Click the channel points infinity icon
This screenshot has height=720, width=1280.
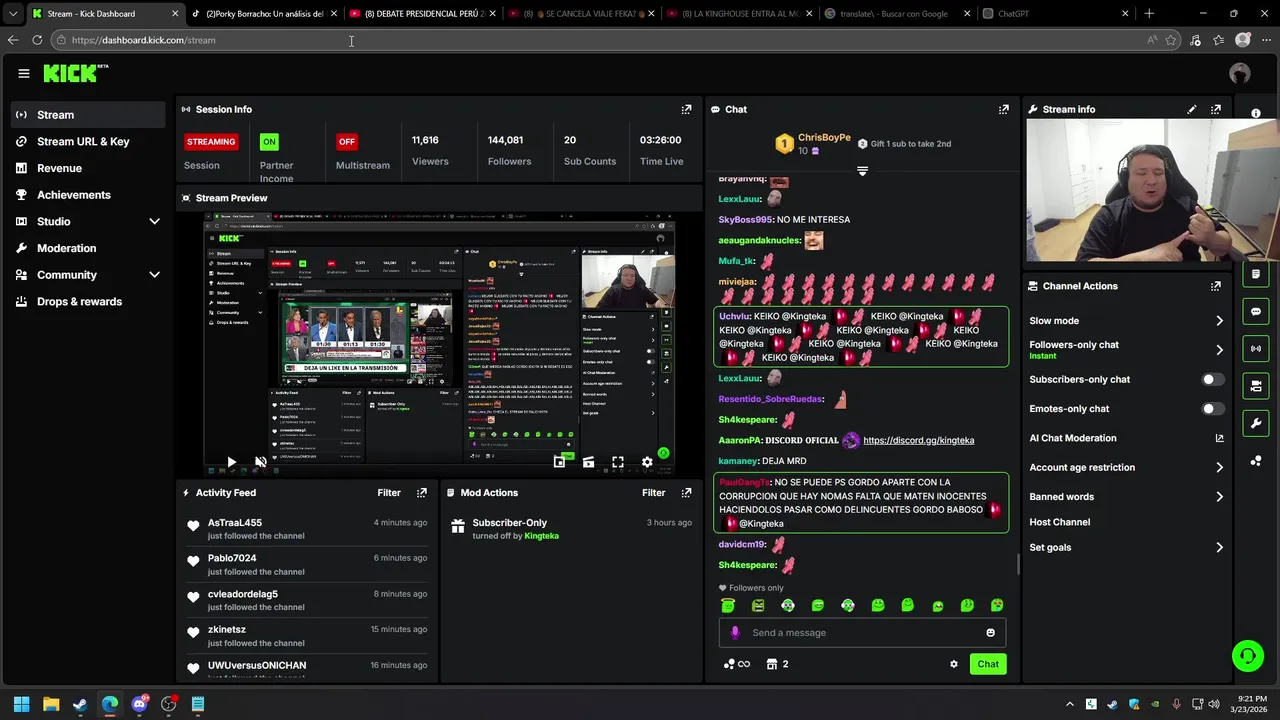737,664
